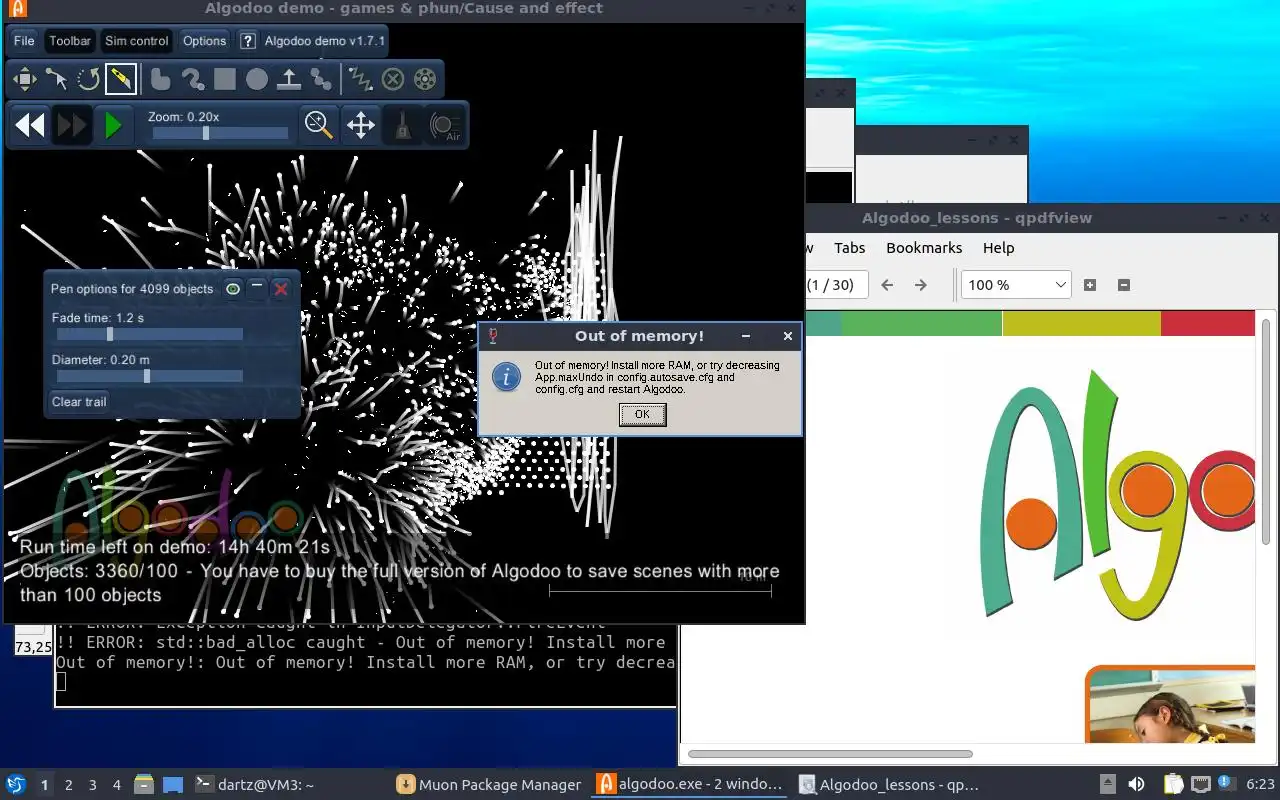1280x800 pixels.
Task: Click the Clear trail button
Action: pos(79,402)
